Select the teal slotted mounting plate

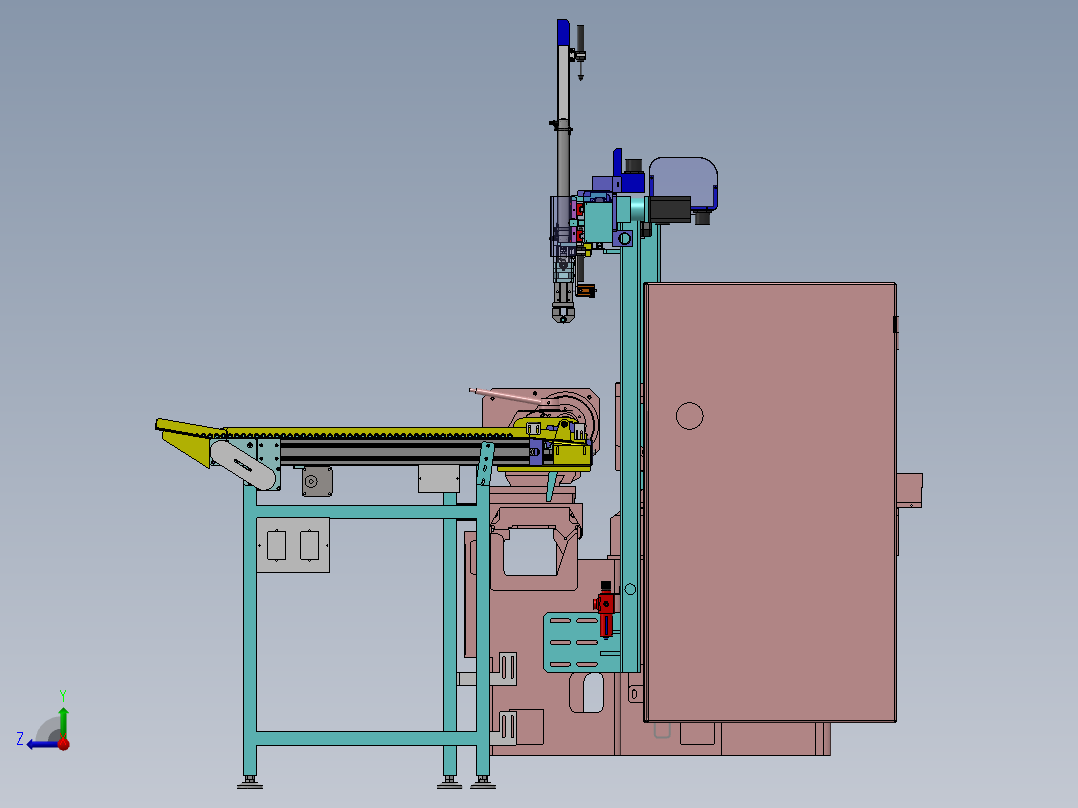pos(581,642)
